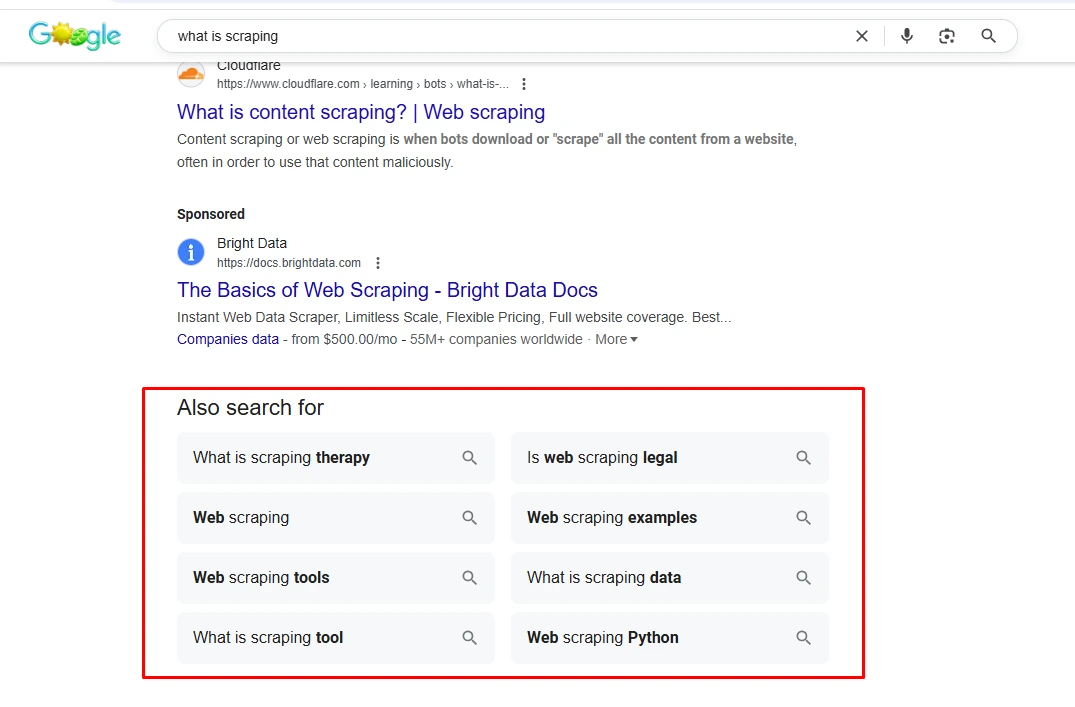Select the 'Web scraping tools' suggestion
1075x707 pixels.
coord(335,577)
